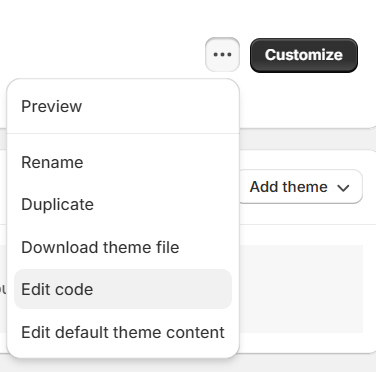376x372 pixels.
Task: Open default theme content editing entry
Action: (x=123, y=332)
